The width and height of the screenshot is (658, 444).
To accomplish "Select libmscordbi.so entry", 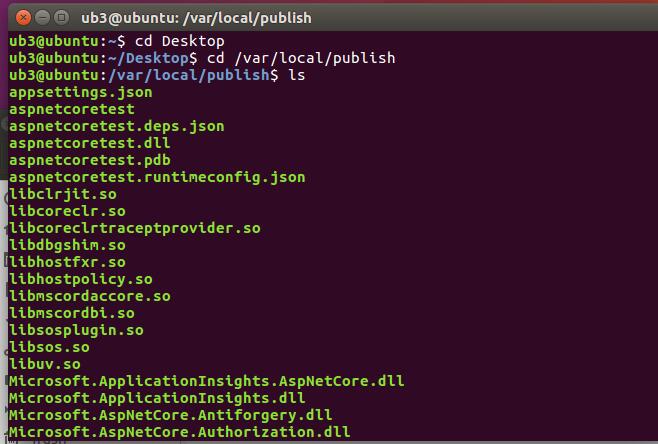I will coord(72,313).
